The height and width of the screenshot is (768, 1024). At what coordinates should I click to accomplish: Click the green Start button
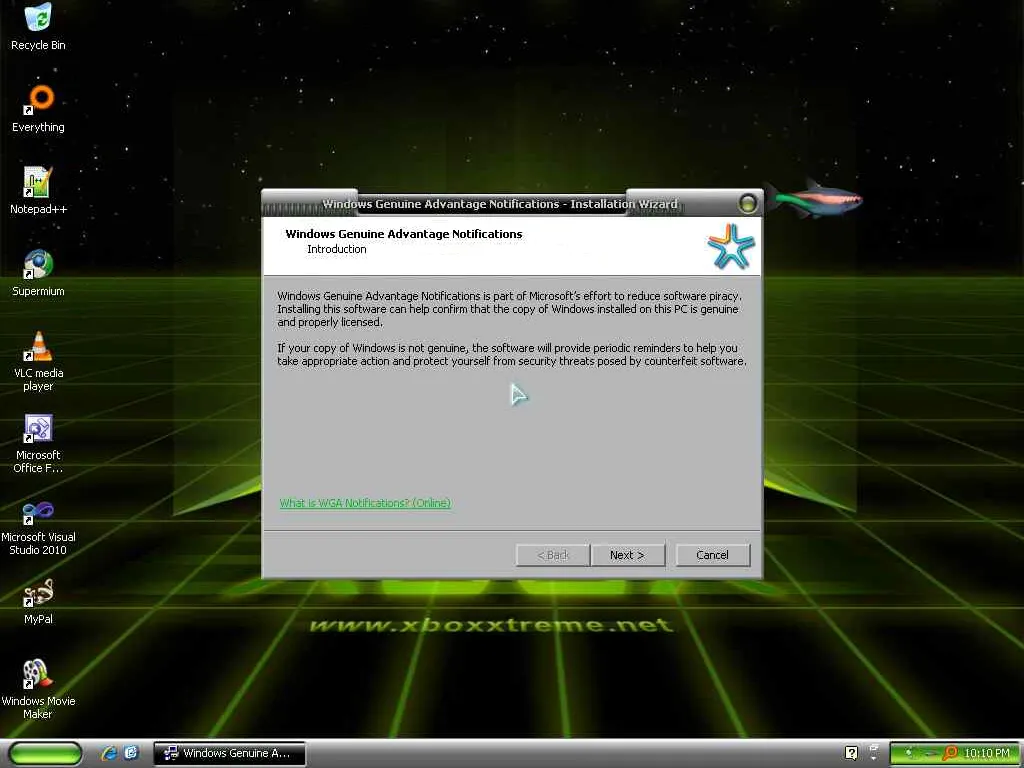[x=45, y=753]
